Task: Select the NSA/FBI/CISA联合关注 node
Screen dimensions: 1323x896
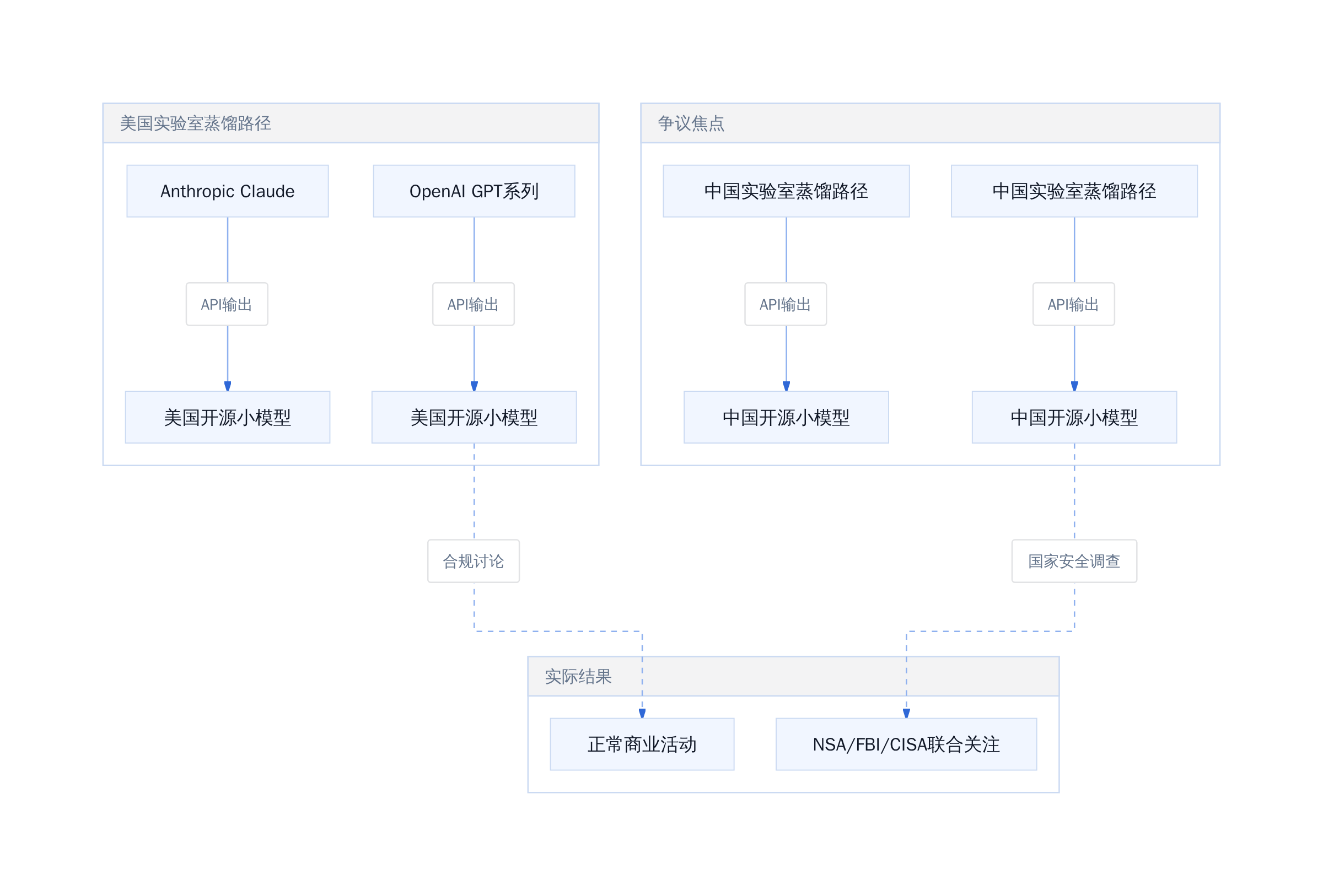Action: pyautogui.click(x=906, y=744)
